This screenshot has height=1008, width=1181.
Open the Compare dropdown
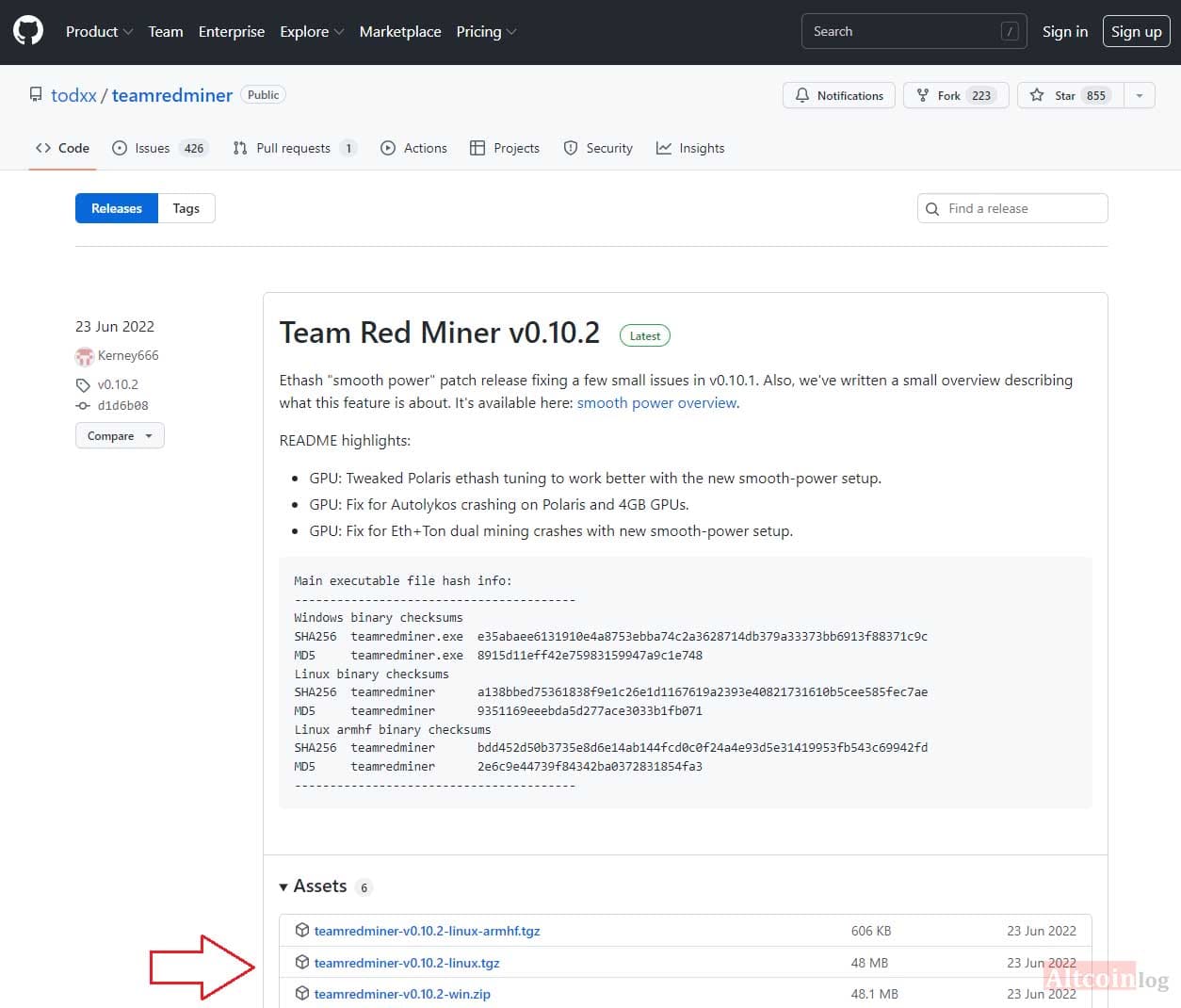coord(120,435)
